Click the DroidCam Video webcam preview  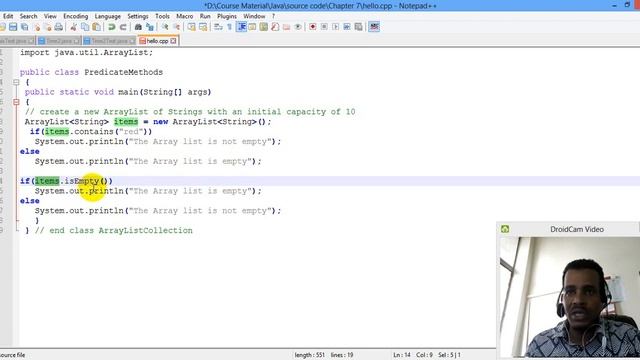570,297
